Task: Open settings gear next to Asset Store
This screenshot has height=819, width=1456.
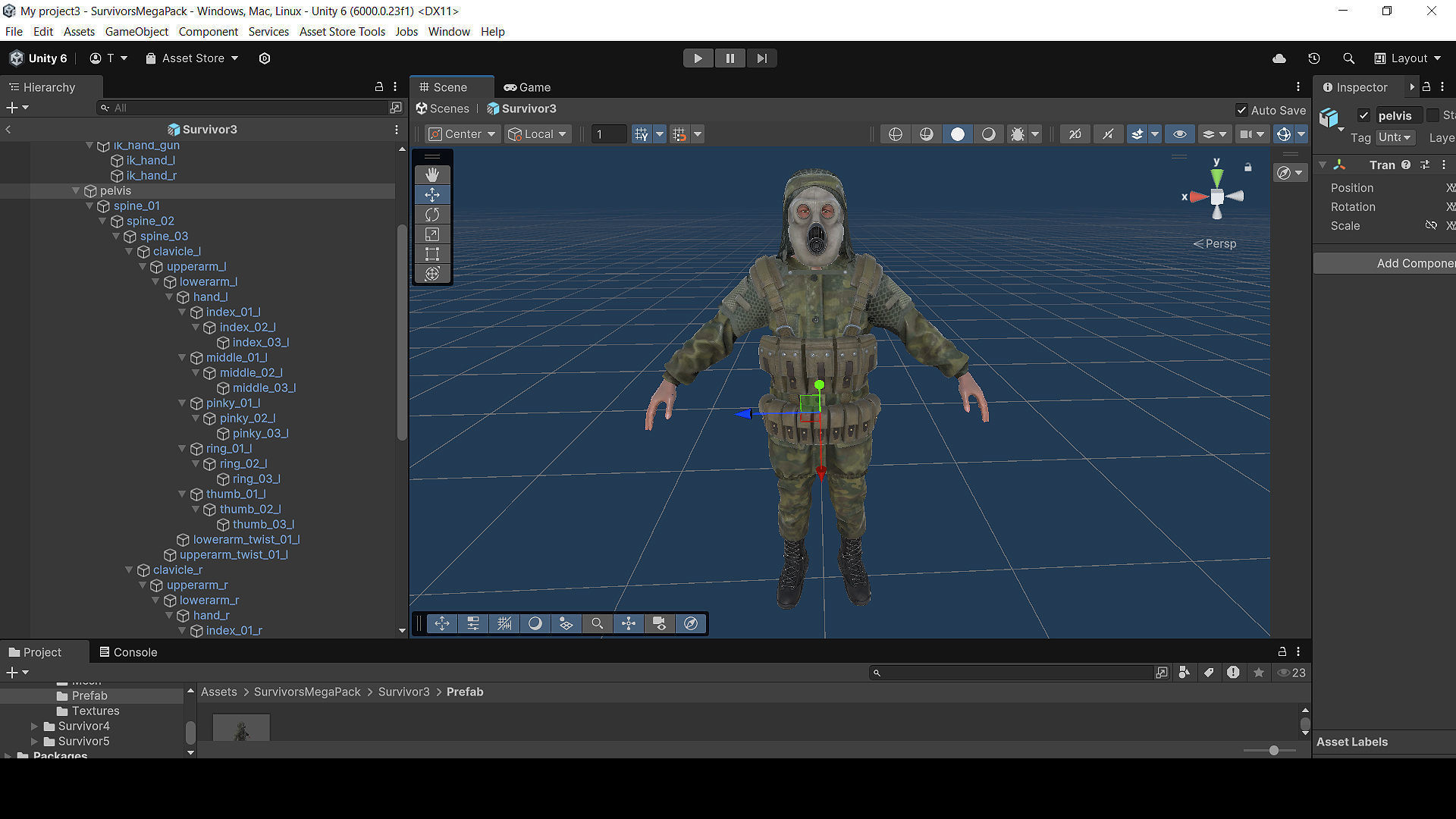Action: click(265, 58)
